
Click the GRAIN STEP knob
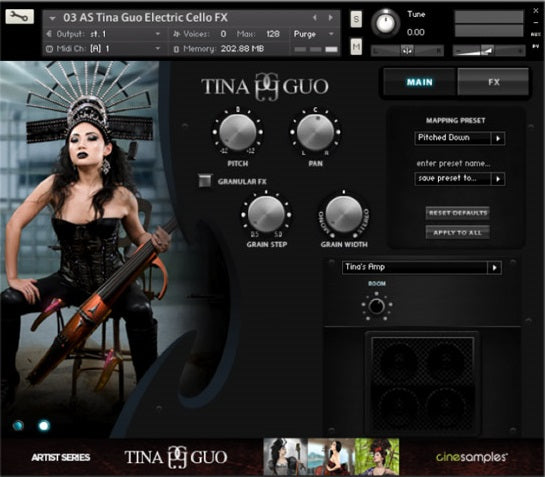tap(266, 214)
